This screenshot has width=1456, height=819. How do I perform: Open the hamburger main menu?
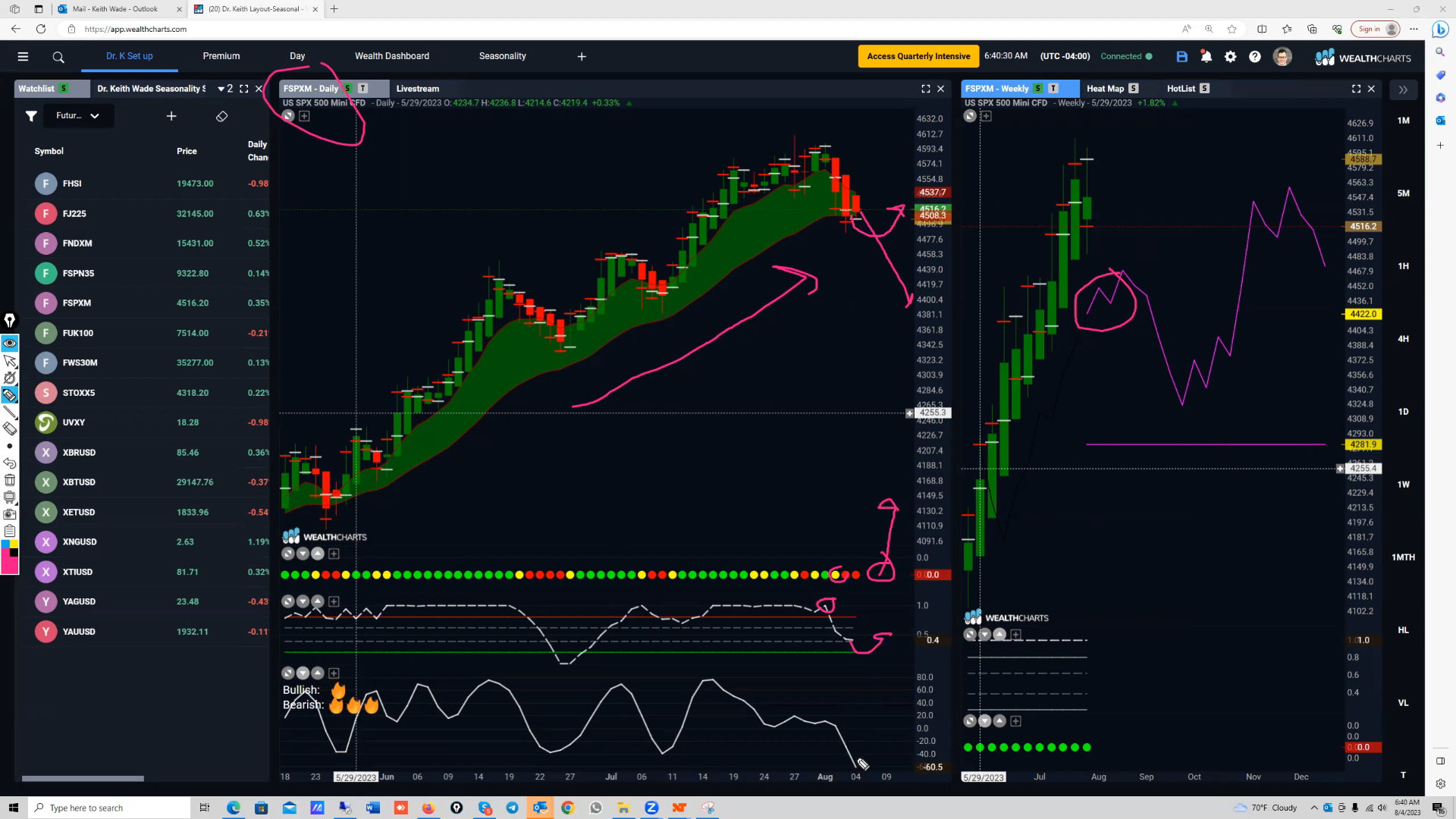[x=23, y=56]
